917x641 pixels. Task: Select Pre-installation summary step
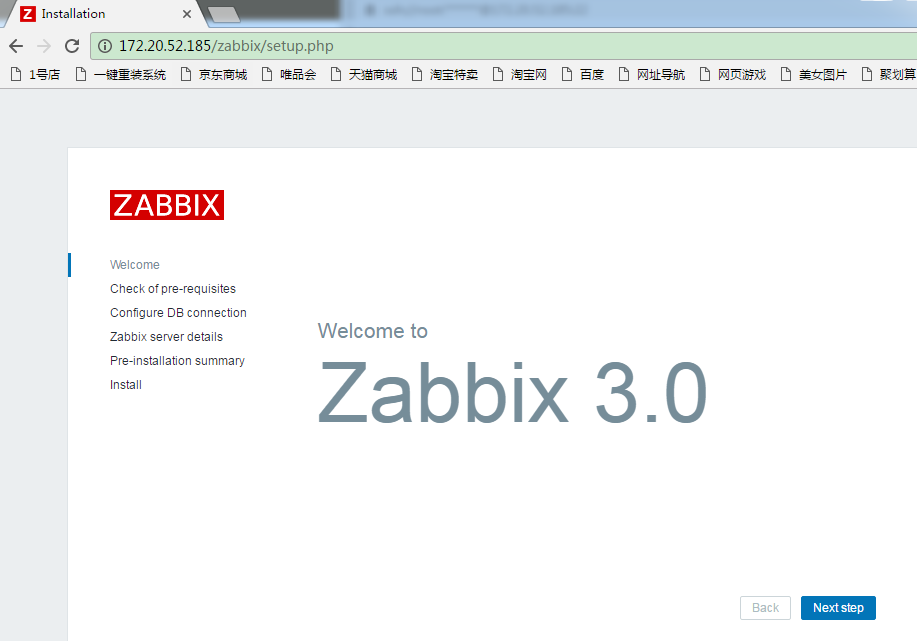point(177,360)
